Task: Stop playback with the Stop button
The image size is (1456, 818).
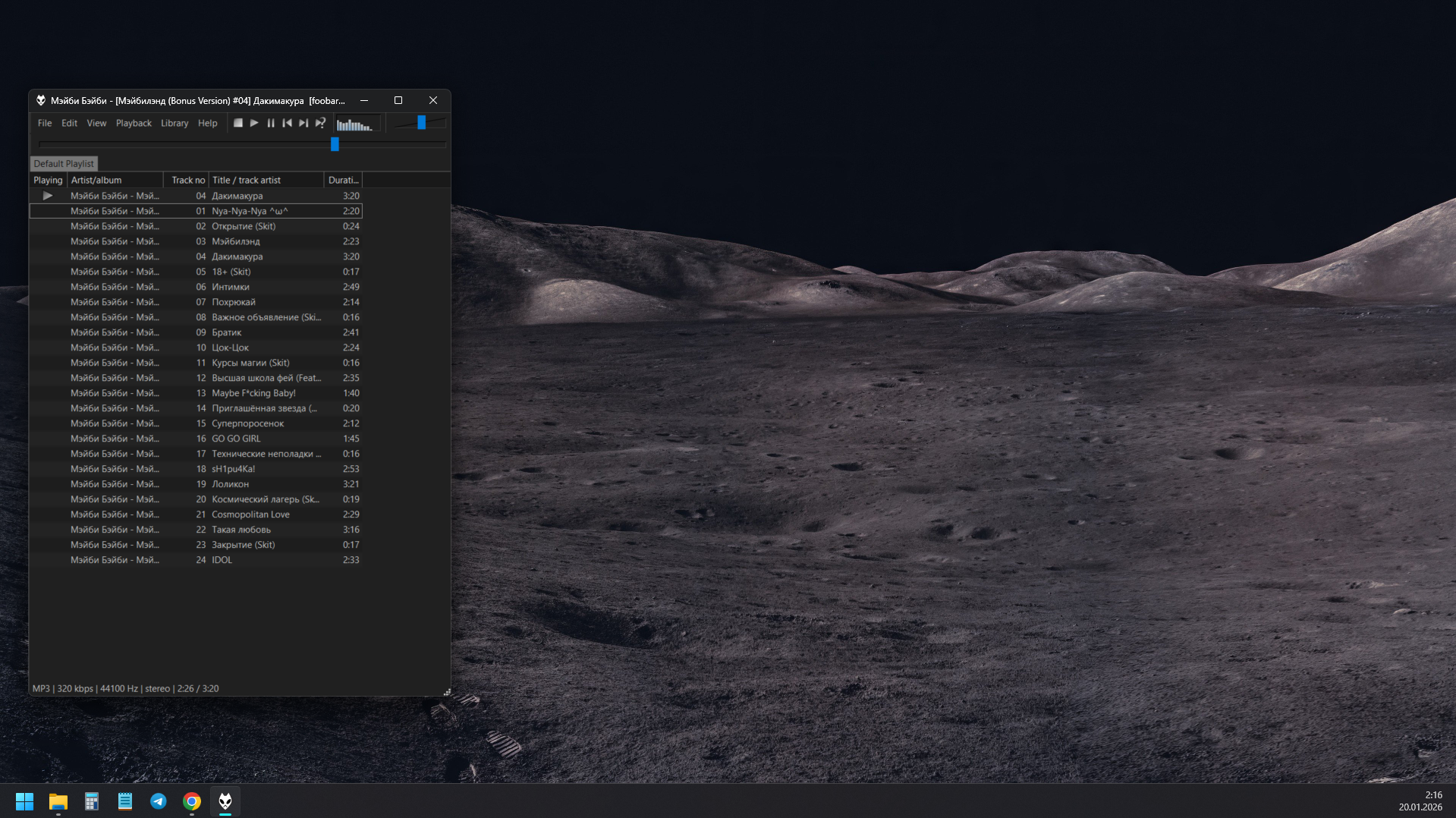Action: point(238,123)
